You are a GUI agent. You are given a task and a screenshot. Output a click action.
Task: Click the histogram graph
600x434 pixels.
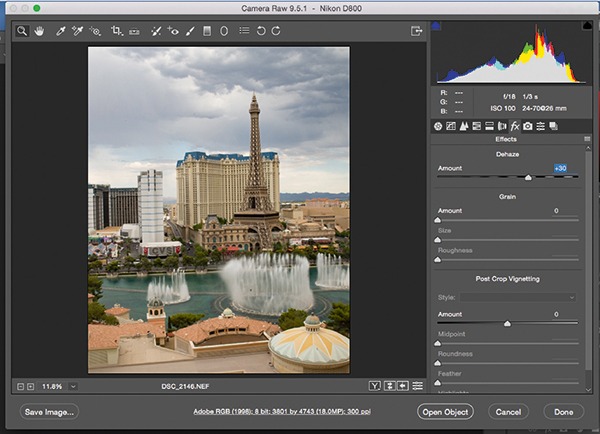[x=511, y=53]
